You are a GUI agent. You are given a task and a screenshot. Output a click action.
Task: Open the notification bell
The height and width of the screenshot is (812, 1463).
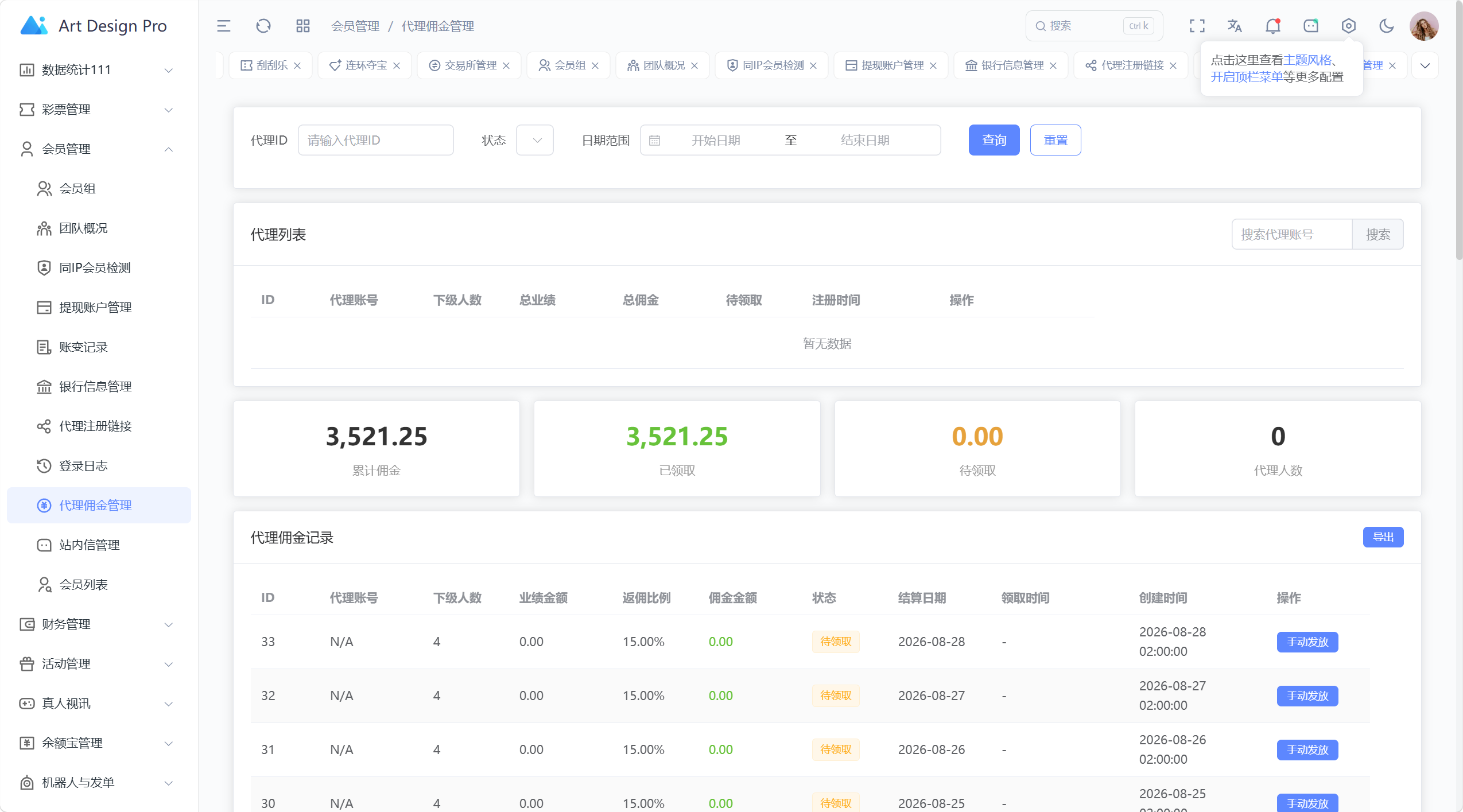pyautogui.click(x=1272, y=26)
